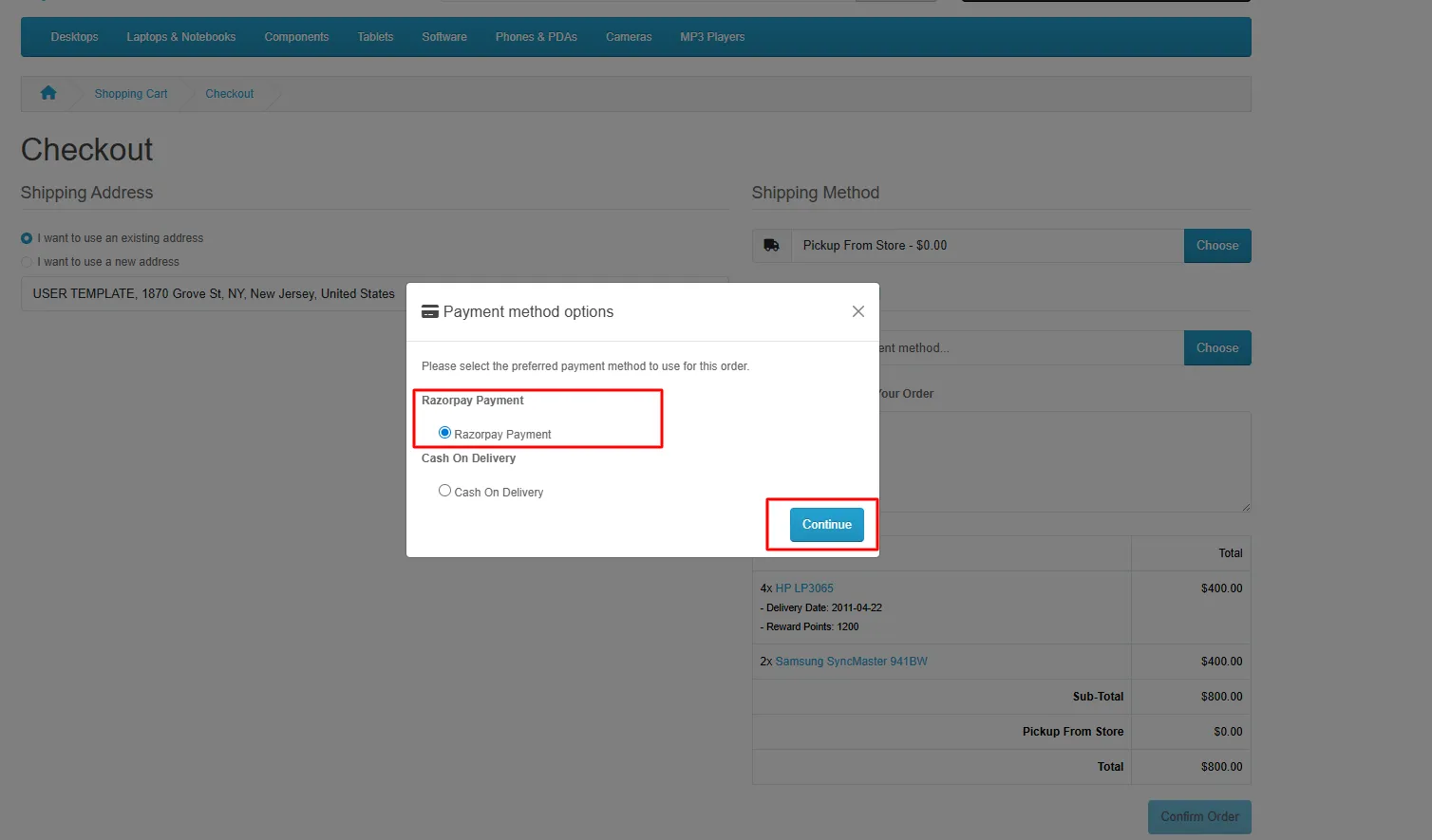Open the HP LP3065 product link

pos(804,588)
